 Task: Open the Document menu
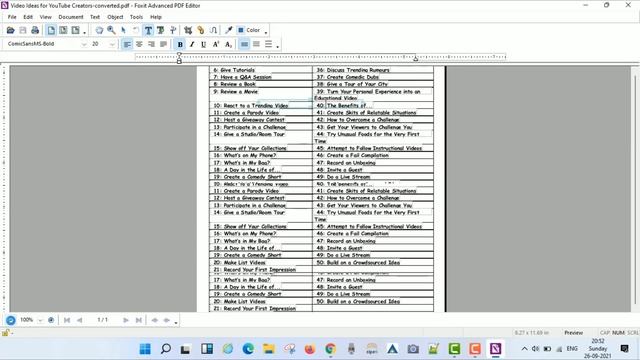[71, 17]
